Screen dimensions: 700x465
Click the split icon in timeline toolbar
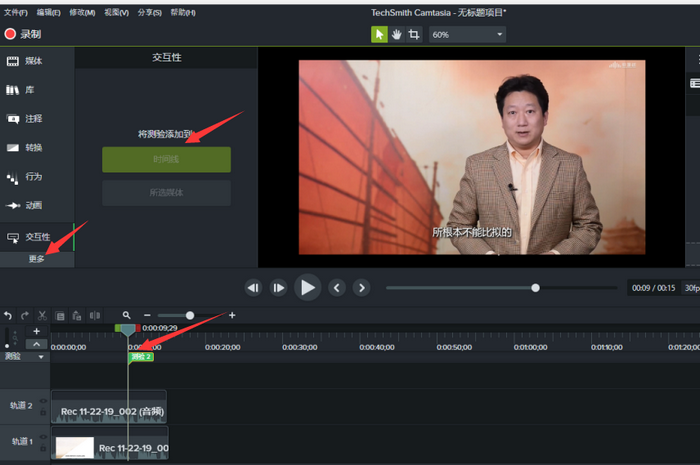click(x=95, y=316)
